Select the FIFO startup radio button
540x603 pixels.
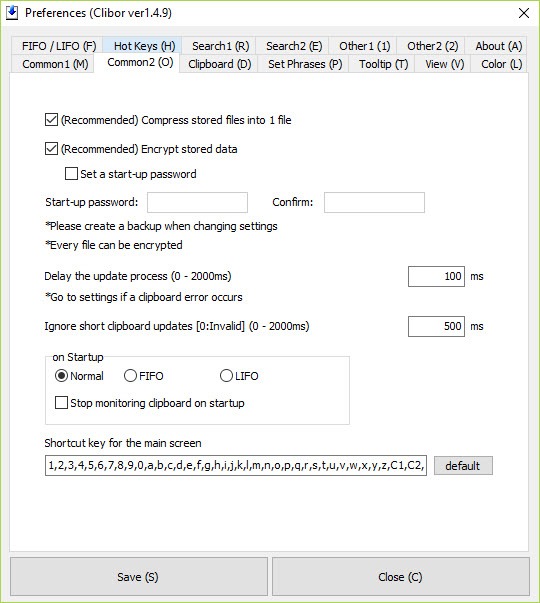point(130,376)
